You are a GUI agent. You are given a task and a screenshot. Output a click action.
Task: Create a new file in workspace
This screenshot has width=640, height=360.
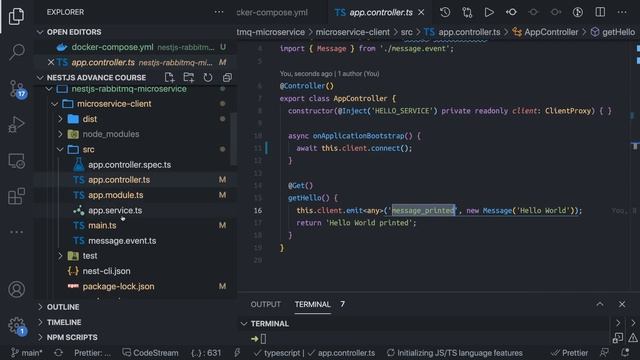click(169, 77)
